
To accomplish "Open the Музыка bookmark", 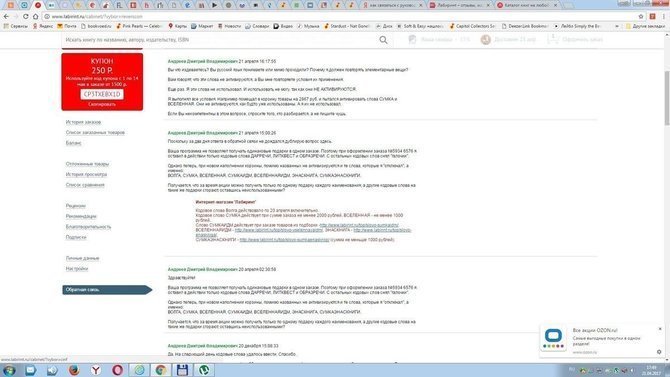I will [308, 26].
